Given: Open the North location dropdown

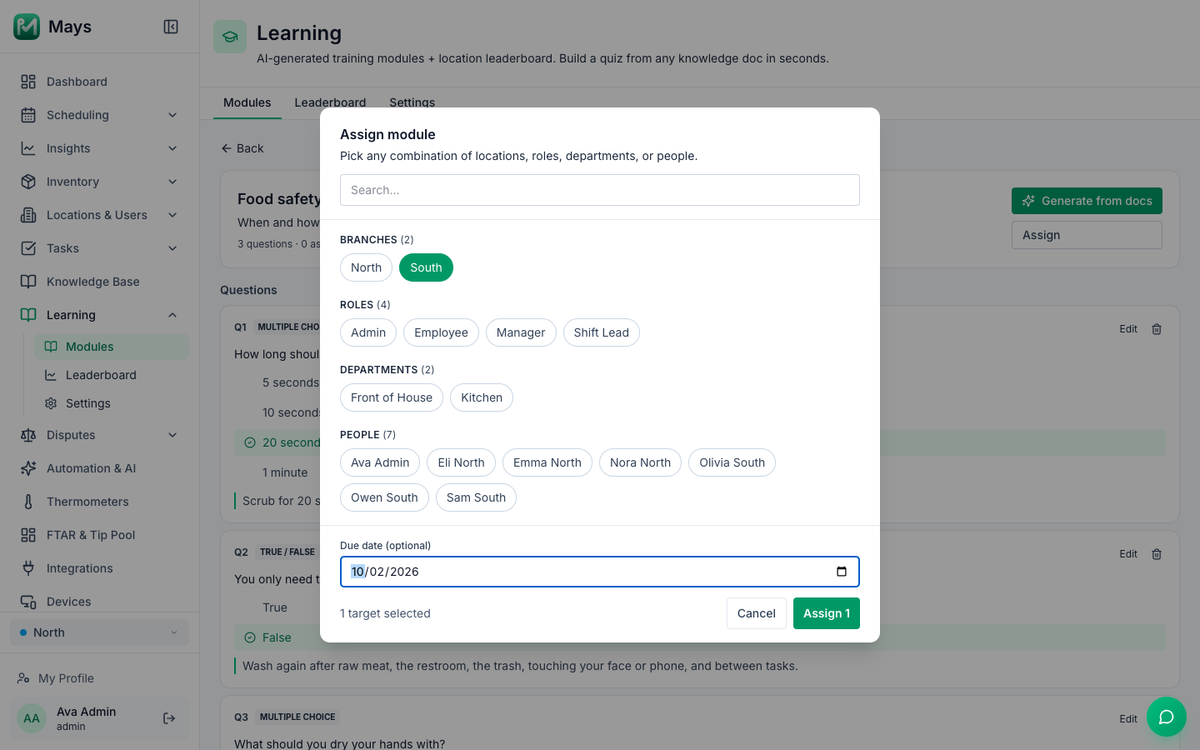Looking at the screenshot, I should [99, 632].
